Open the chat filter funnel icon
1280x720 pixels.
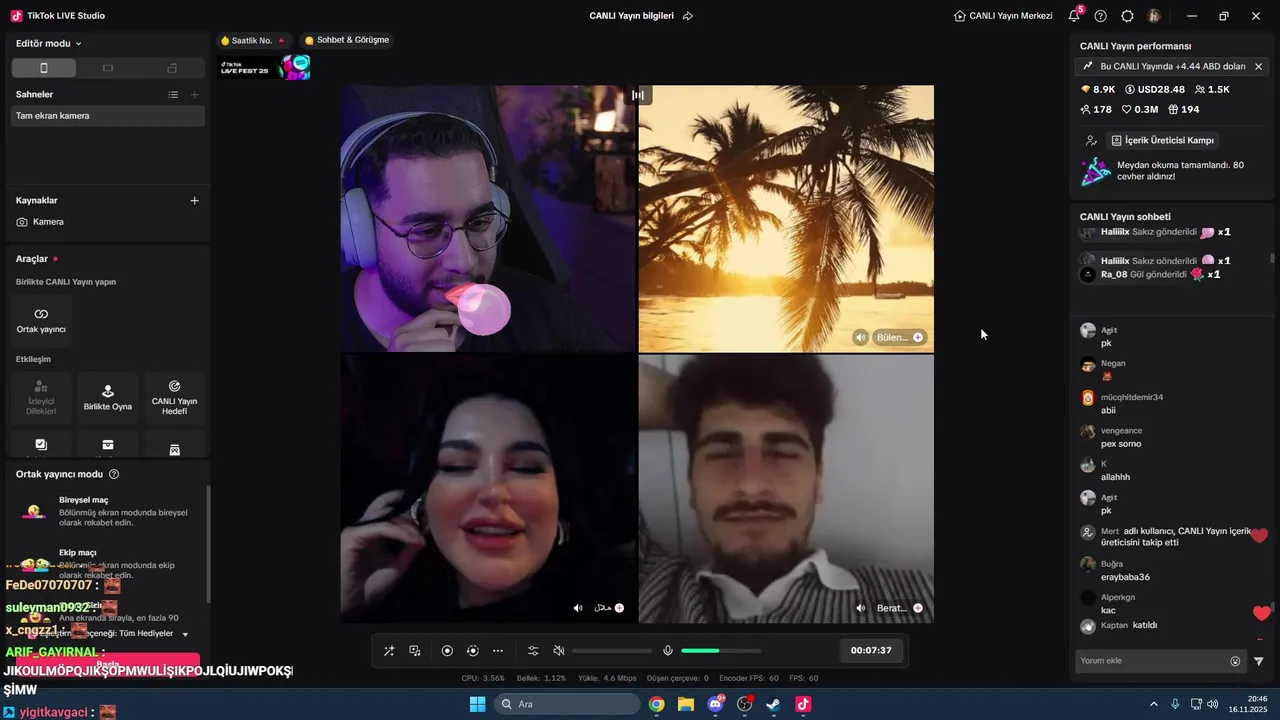click(x=1259, y=661)
